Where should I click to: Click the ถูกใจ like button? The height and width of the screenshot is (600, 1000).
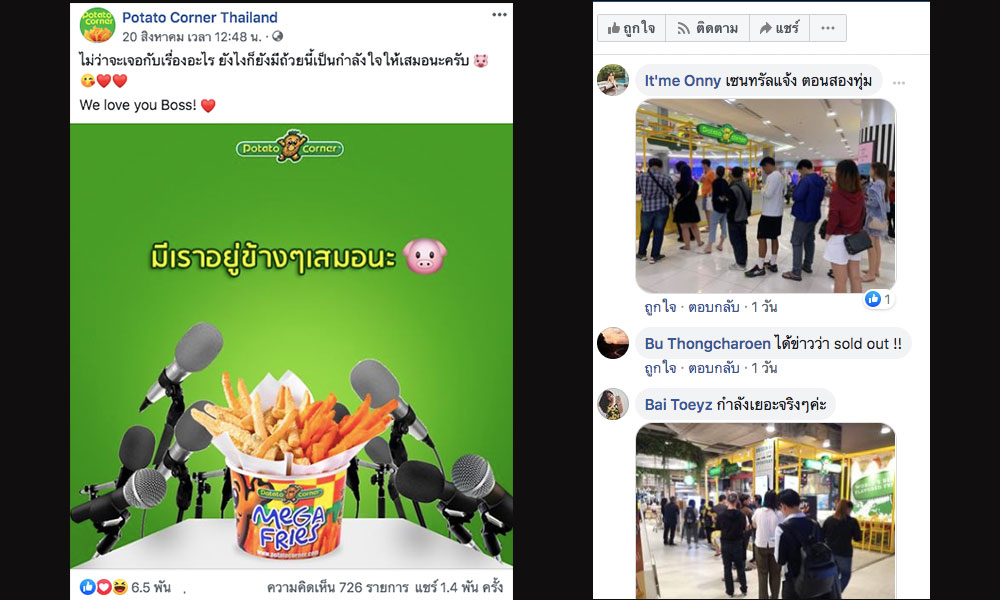click(631, 28)
